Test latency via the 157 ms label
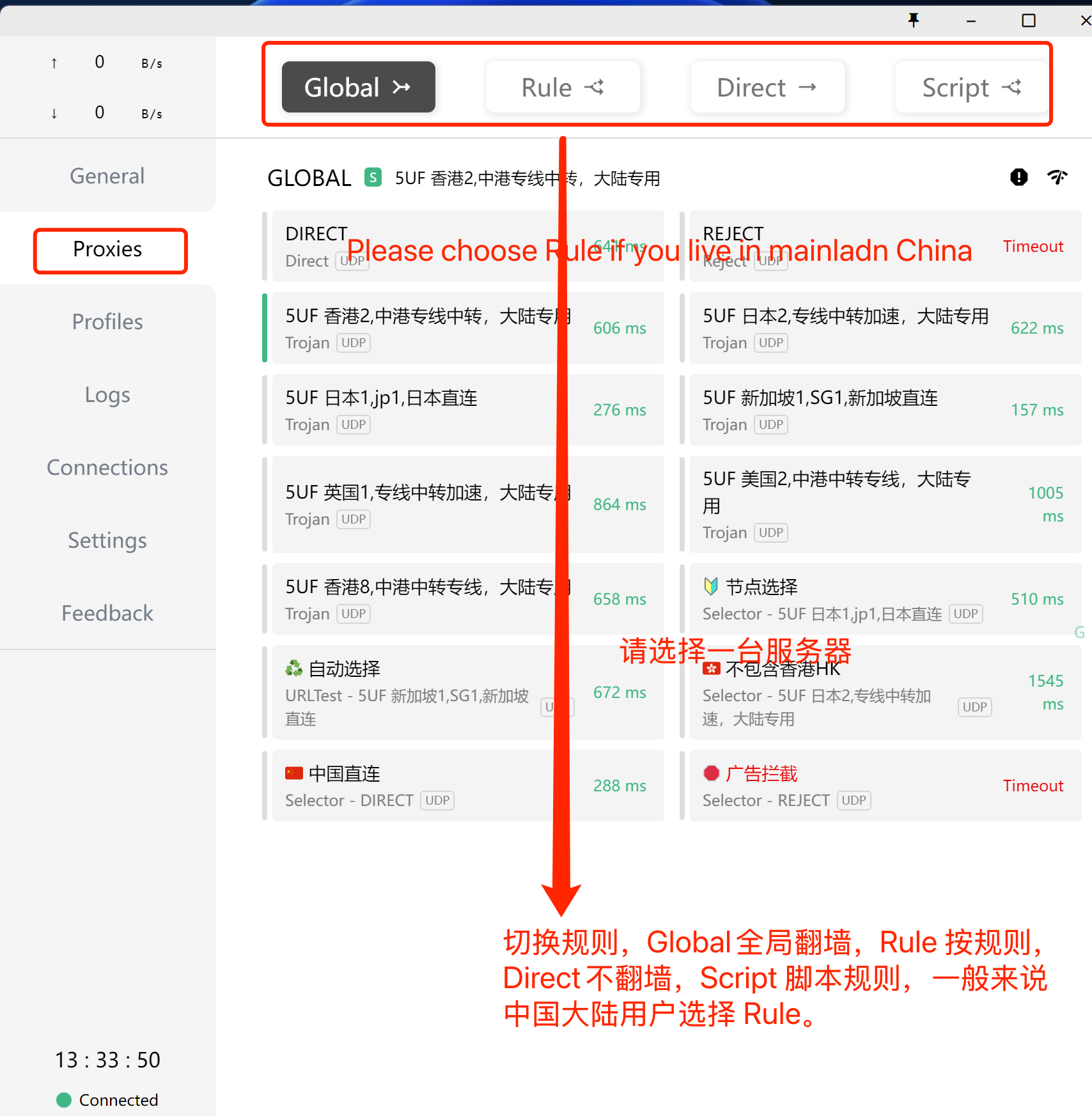The width and height of the screenshot is (1092, 1116). pyautogui.click(x=1036, y=410)
